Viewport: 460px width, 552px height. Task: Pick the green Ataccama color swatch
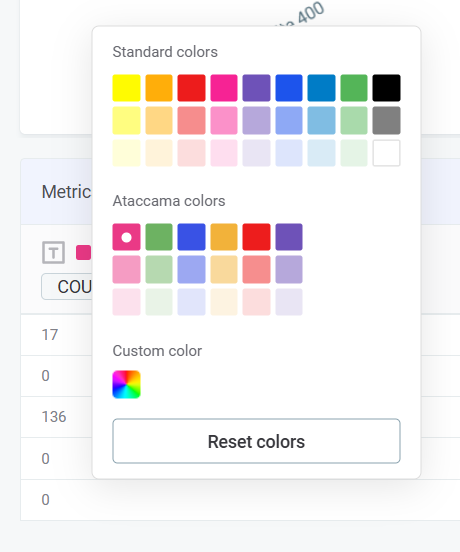(x=159, y=237)
